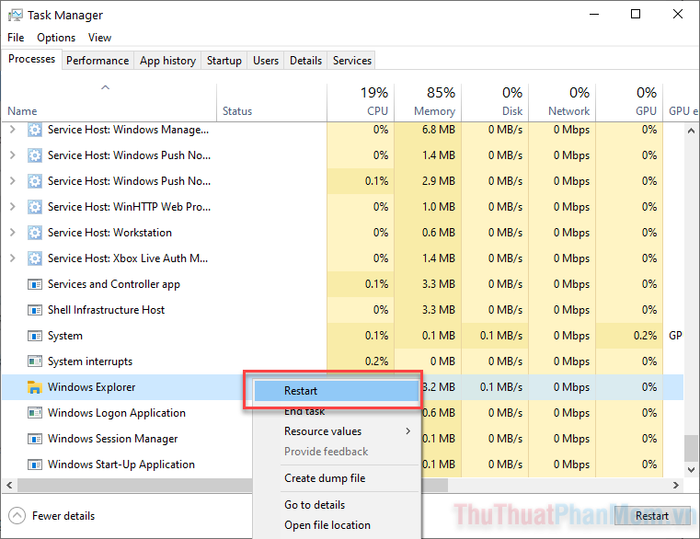The width and height of the screenshot is (700, 539).
Task: Select the Processes tab
Action: pyautogui.click(x=32, y=59)
